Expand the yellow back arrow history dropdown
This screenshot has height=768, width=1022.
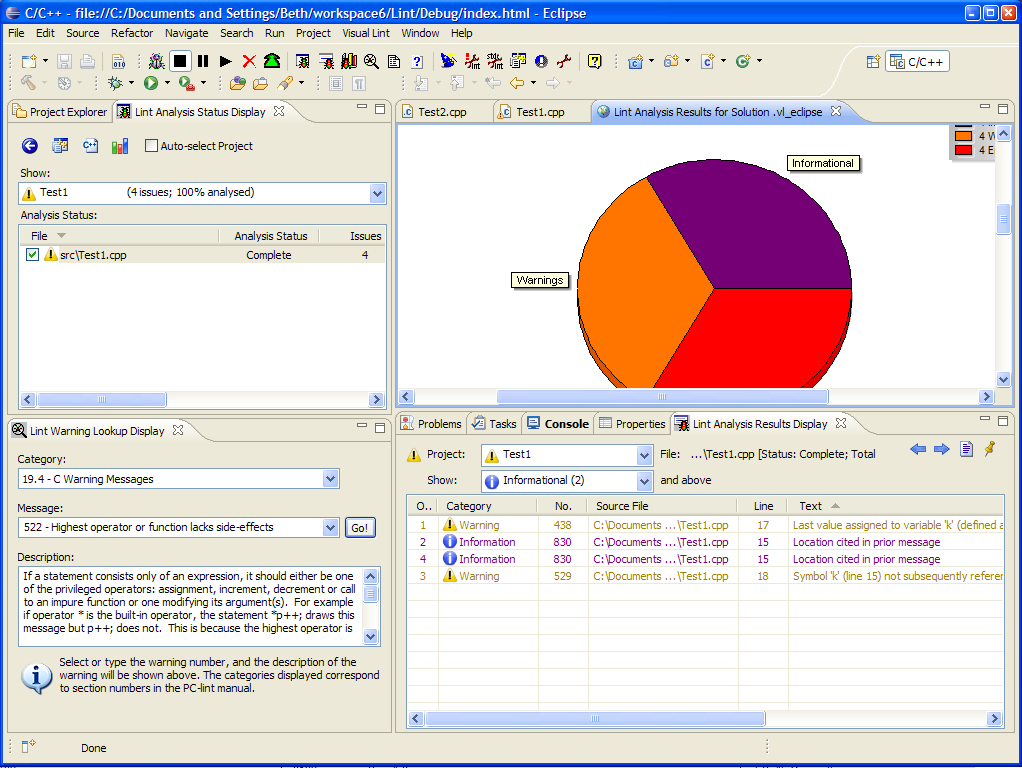pos(534,83)
